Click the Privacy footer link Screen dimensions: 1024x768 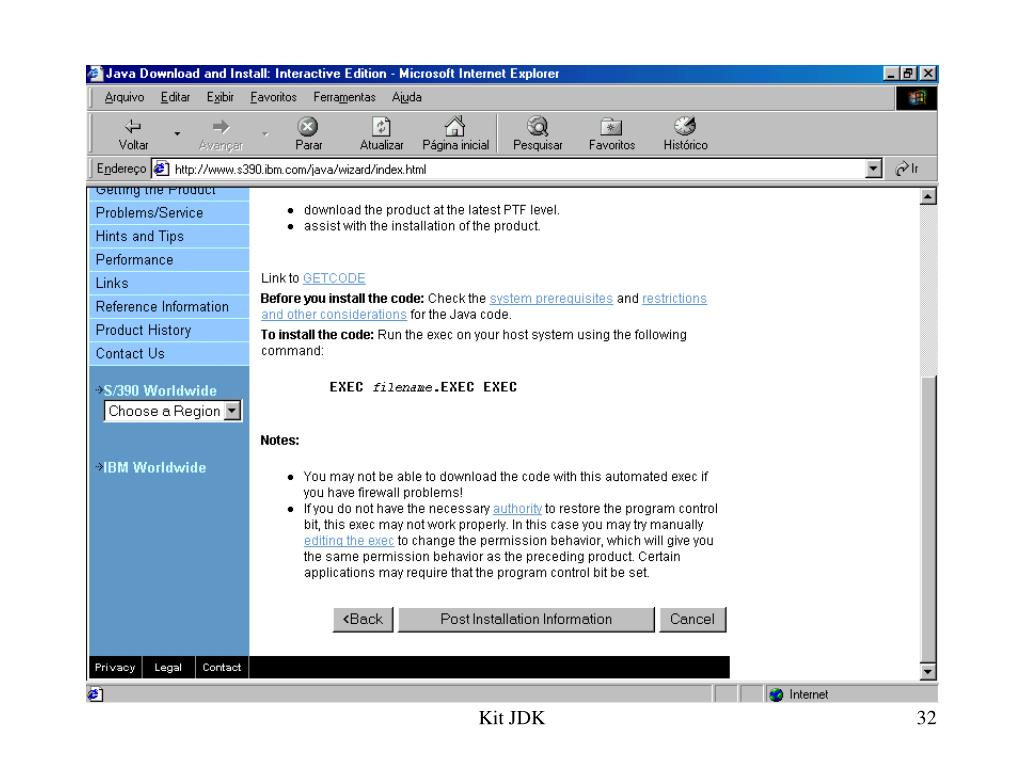coord(115,667)
